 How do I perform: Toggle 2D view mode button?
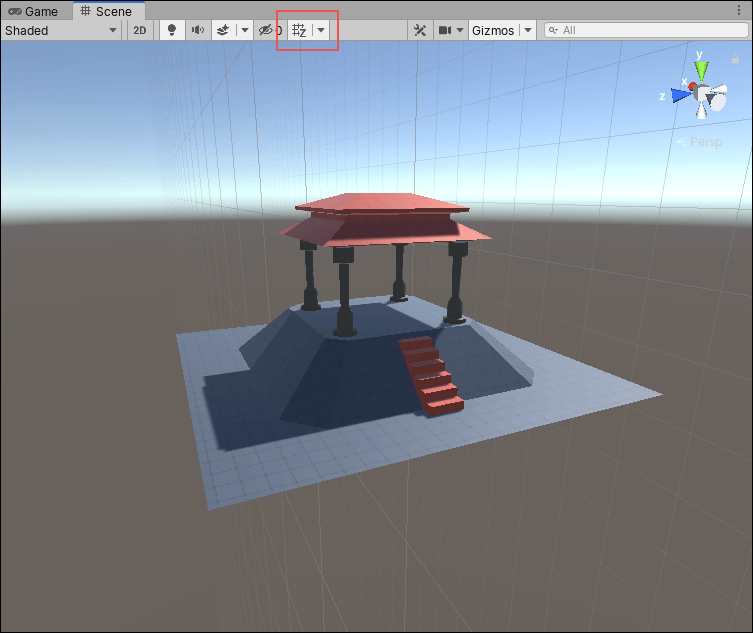[x=140, y=30]
